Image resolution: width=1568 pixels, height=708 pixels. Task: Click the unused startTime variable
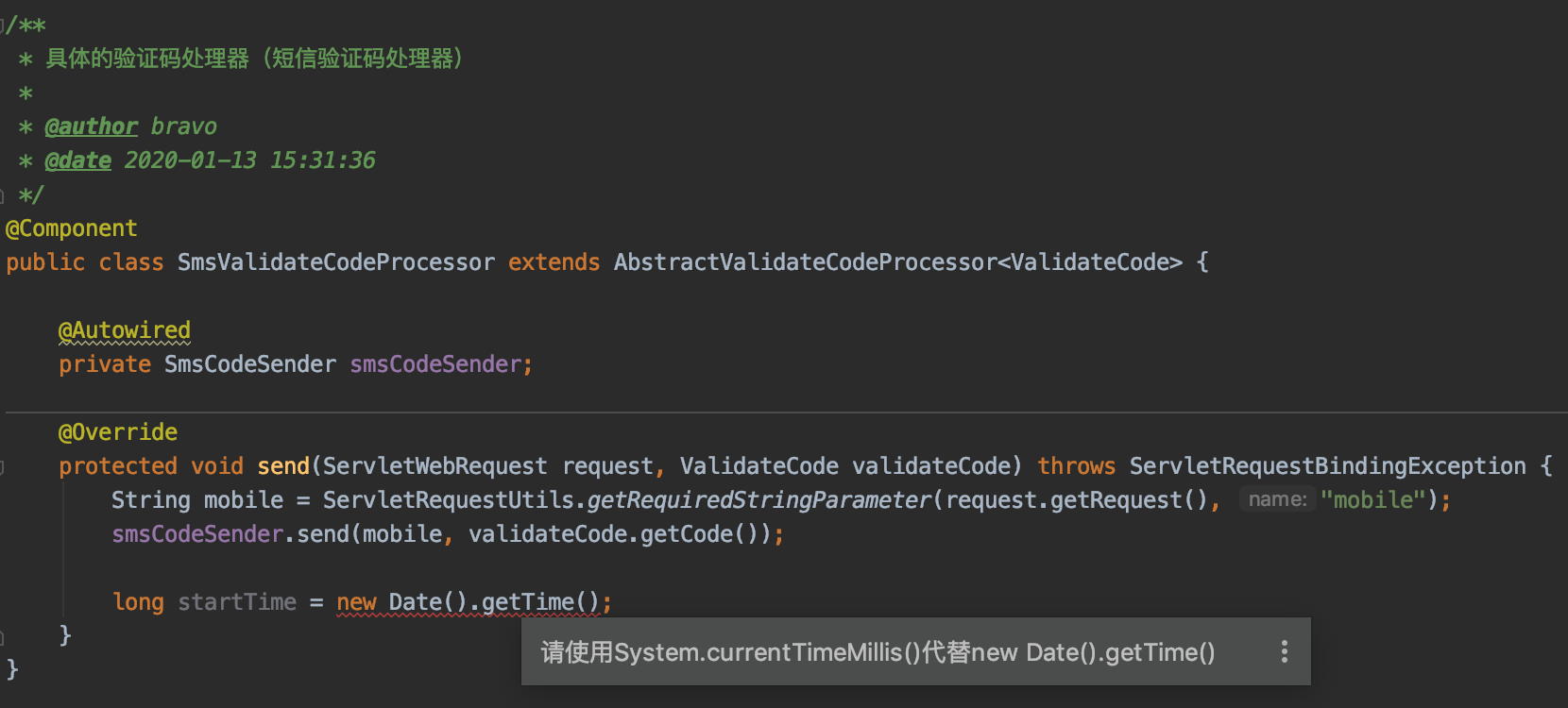[x=237, y=602]
